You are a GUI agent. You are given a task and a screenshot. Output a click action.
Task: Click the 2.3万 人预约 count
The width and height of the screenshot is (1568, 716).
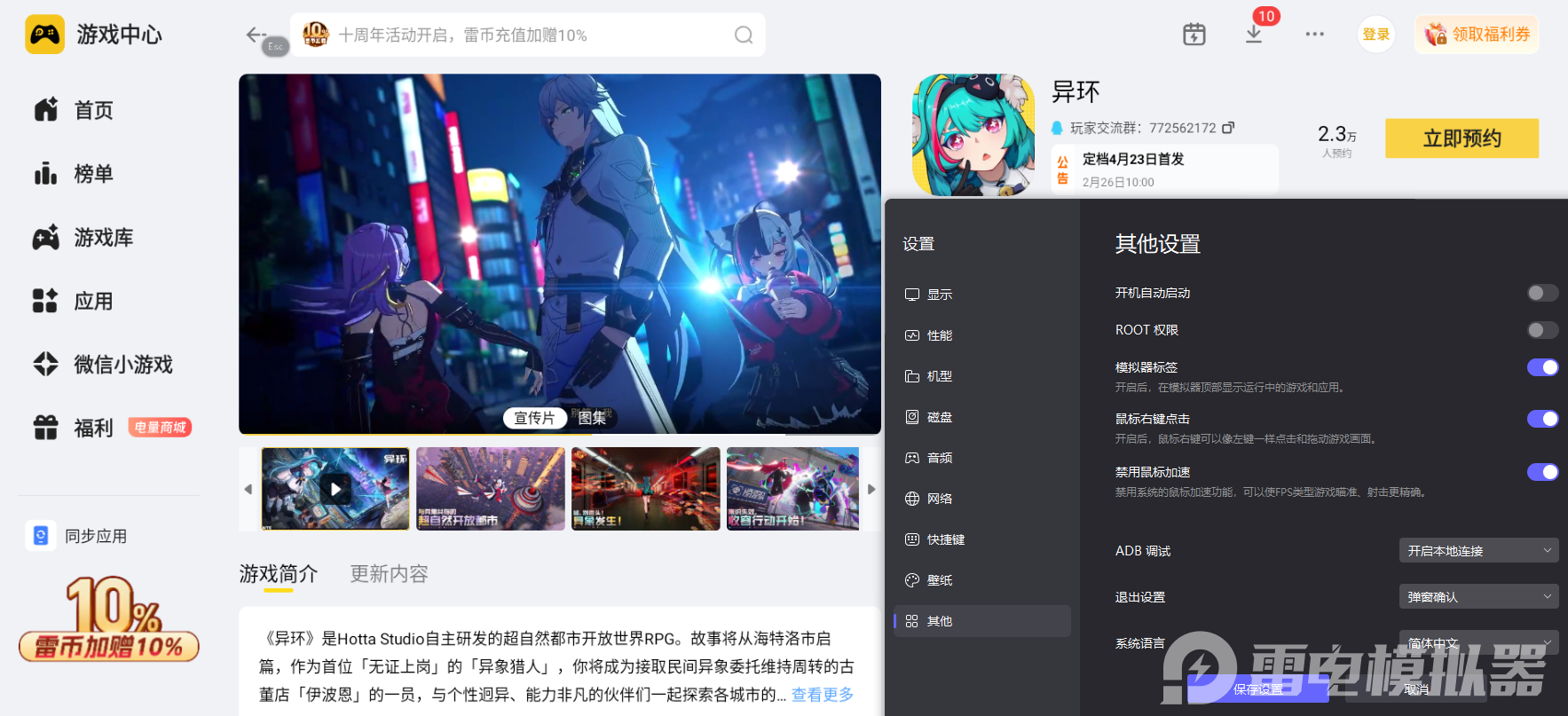pos(1337,140)
